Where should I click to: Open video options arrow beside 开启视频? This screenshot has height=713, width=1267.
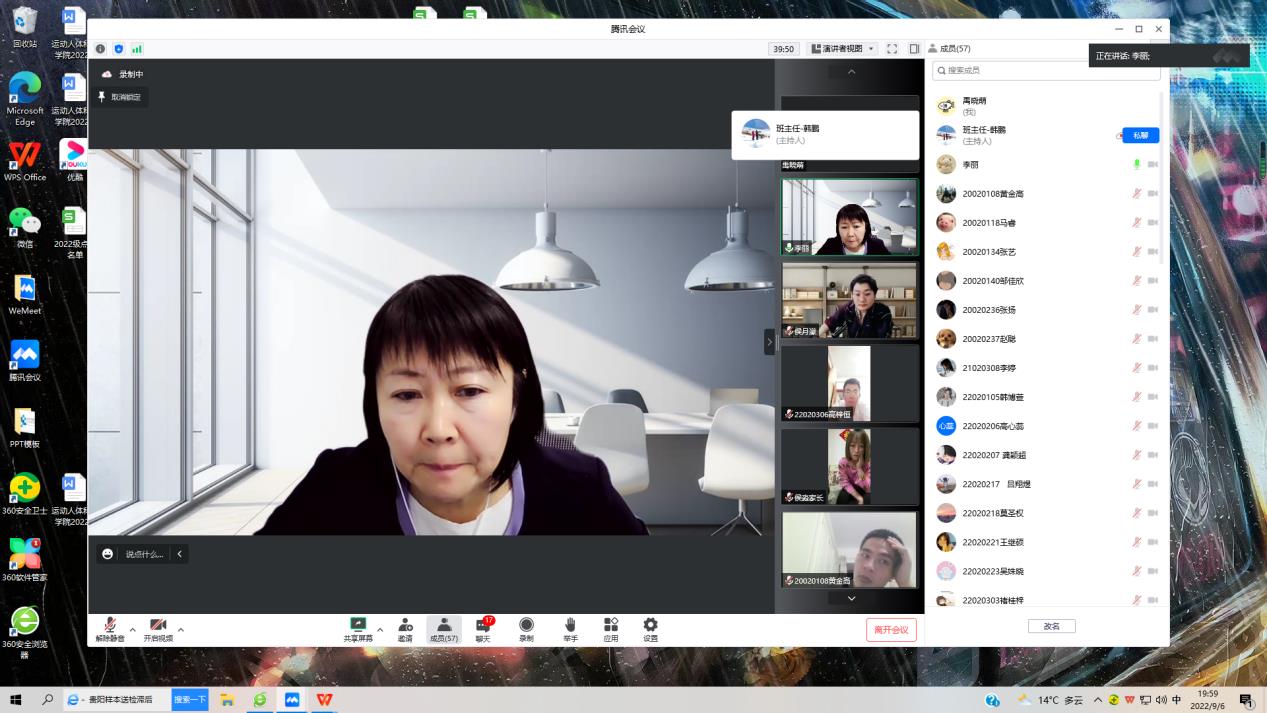pyautogui.click(x=180, y=630)
